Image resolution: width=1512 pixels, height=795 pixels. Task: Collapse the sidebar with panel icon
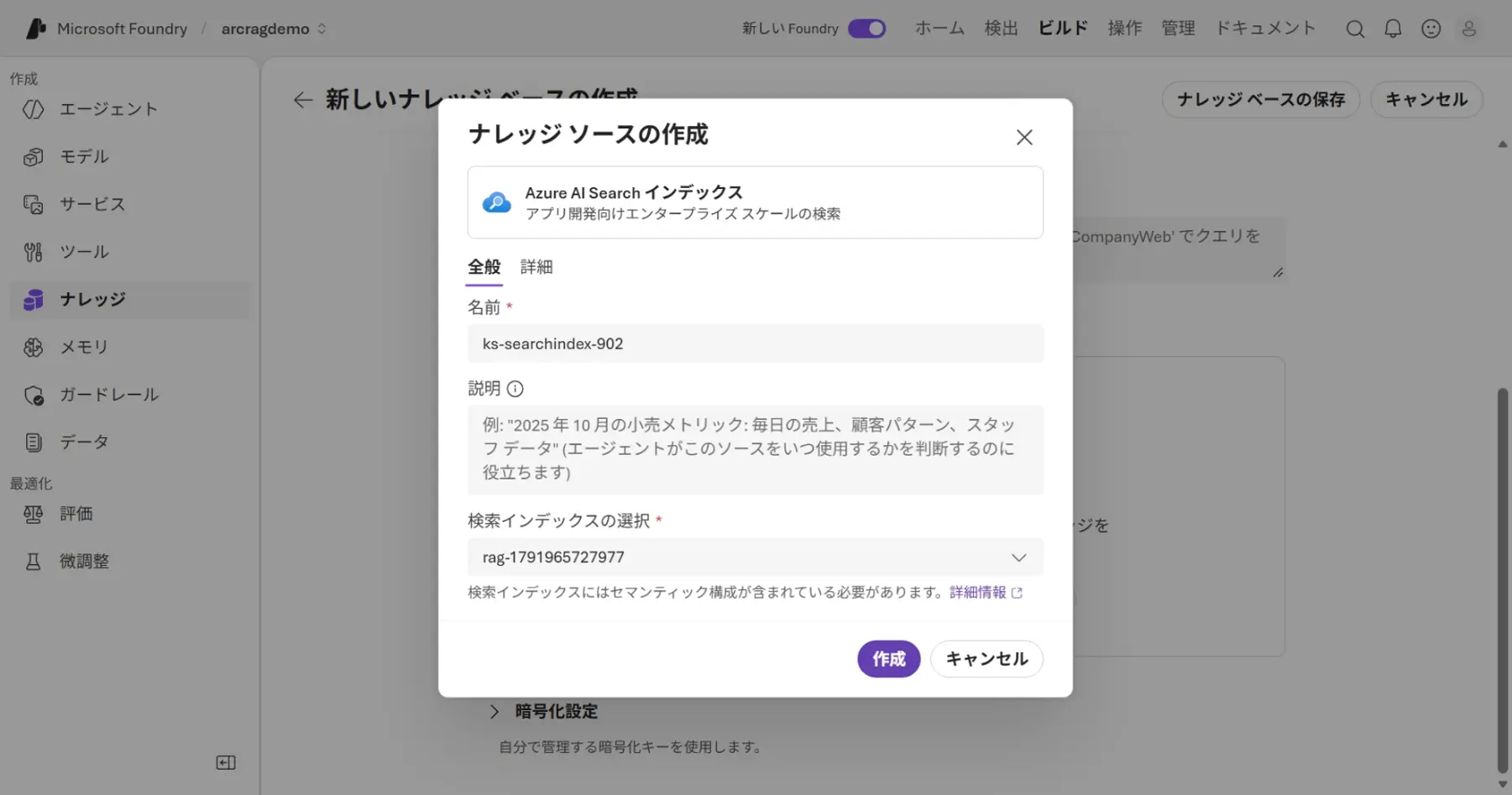226,762
